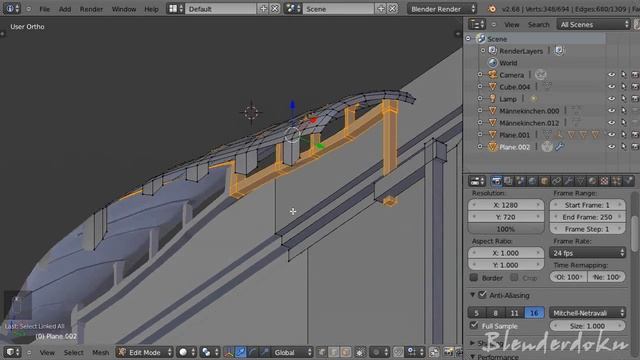Toggle Lamp visibility eye icon
The width and height of the screenshot is (640, 360).
(x=611, y=99)
